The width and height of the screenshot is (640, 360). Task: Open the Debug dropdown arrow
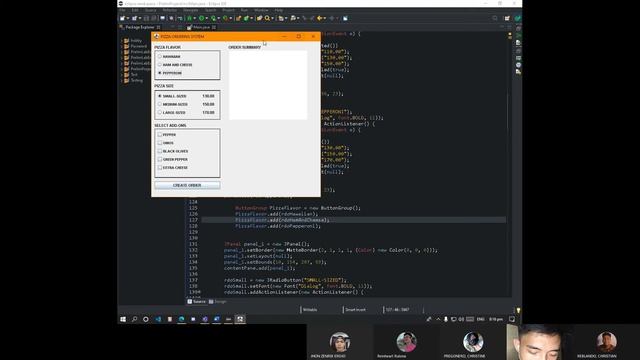pyautogui.click(x=195, y=18)
